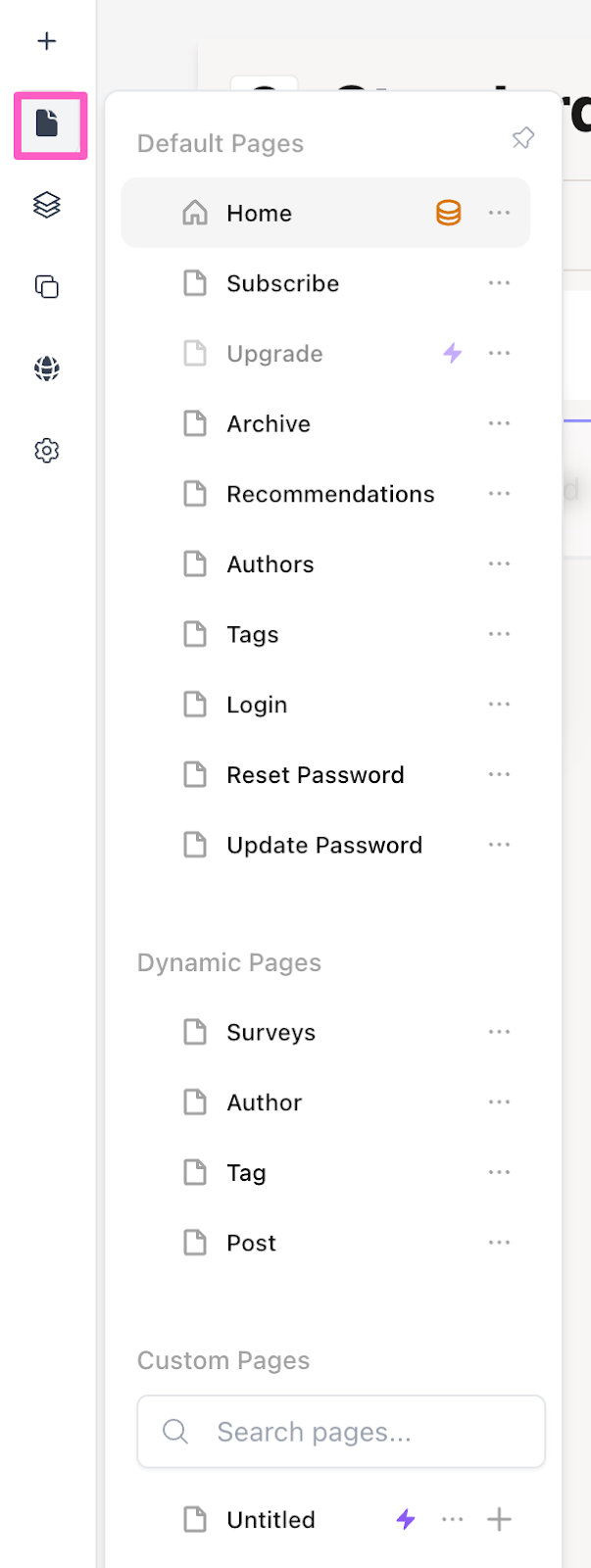Open the three-dot menu for Surveys
The height and width of the screenshot is (1568, 591).
click(x=499, y=1032)
